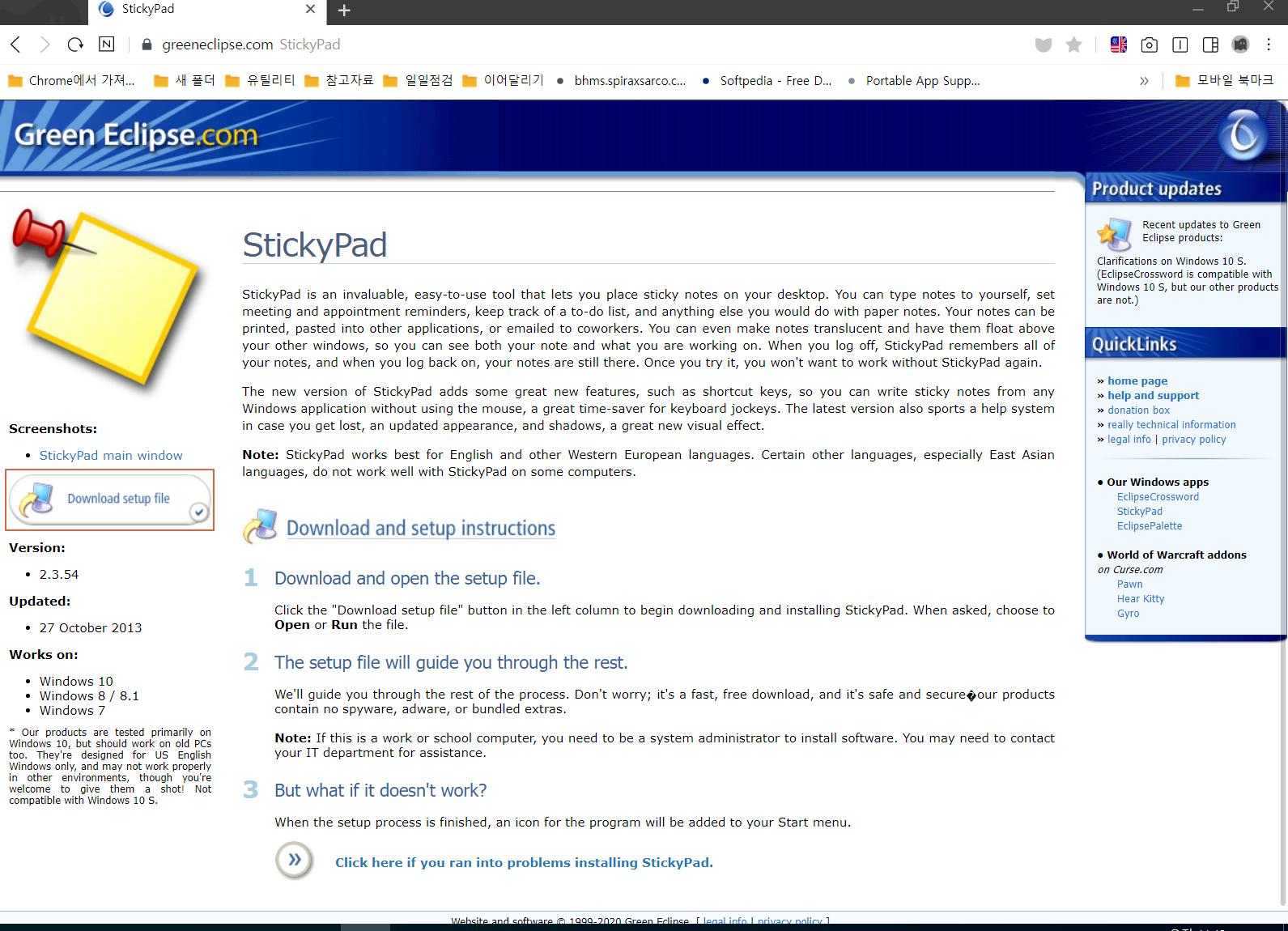Image resolution: width=1288 pixels, height=931 pixels.
Task: Open 'Chrome에서 가져...' bookmark folder
Action: pyautogui.click(x=71, y=80)
